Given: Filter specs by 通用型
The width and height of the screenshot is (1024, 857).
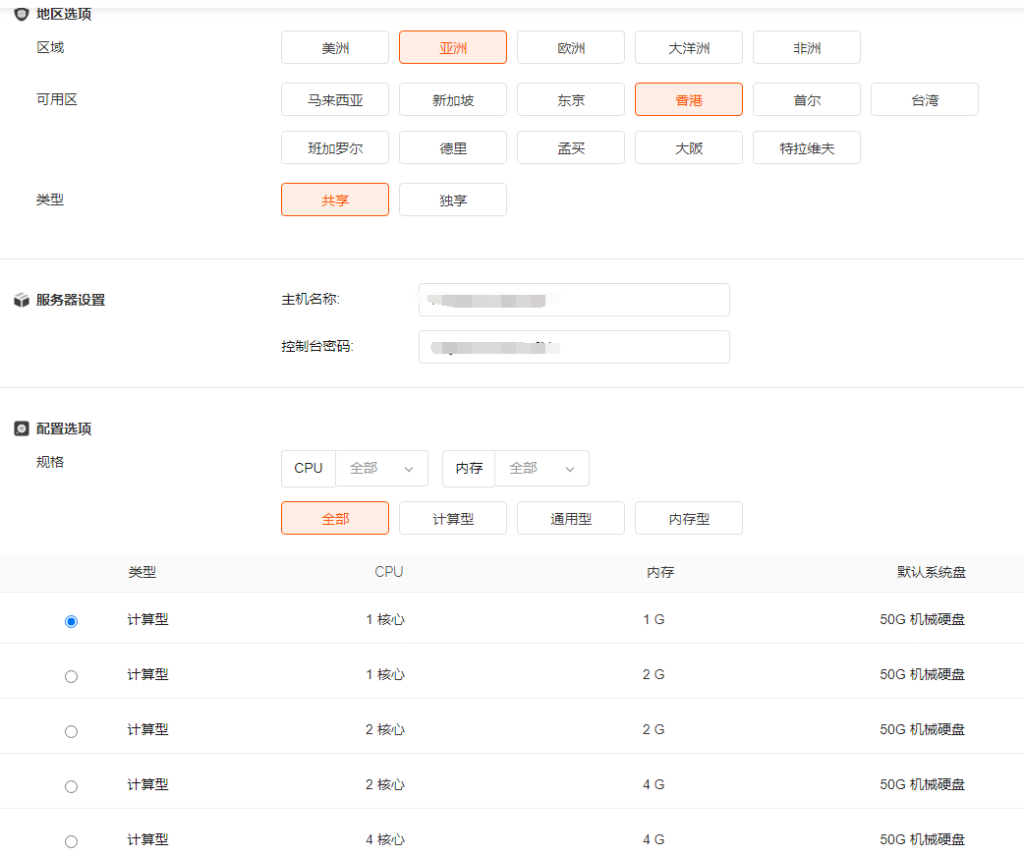Looking at the screenshot, I should [x=571, y=519].
